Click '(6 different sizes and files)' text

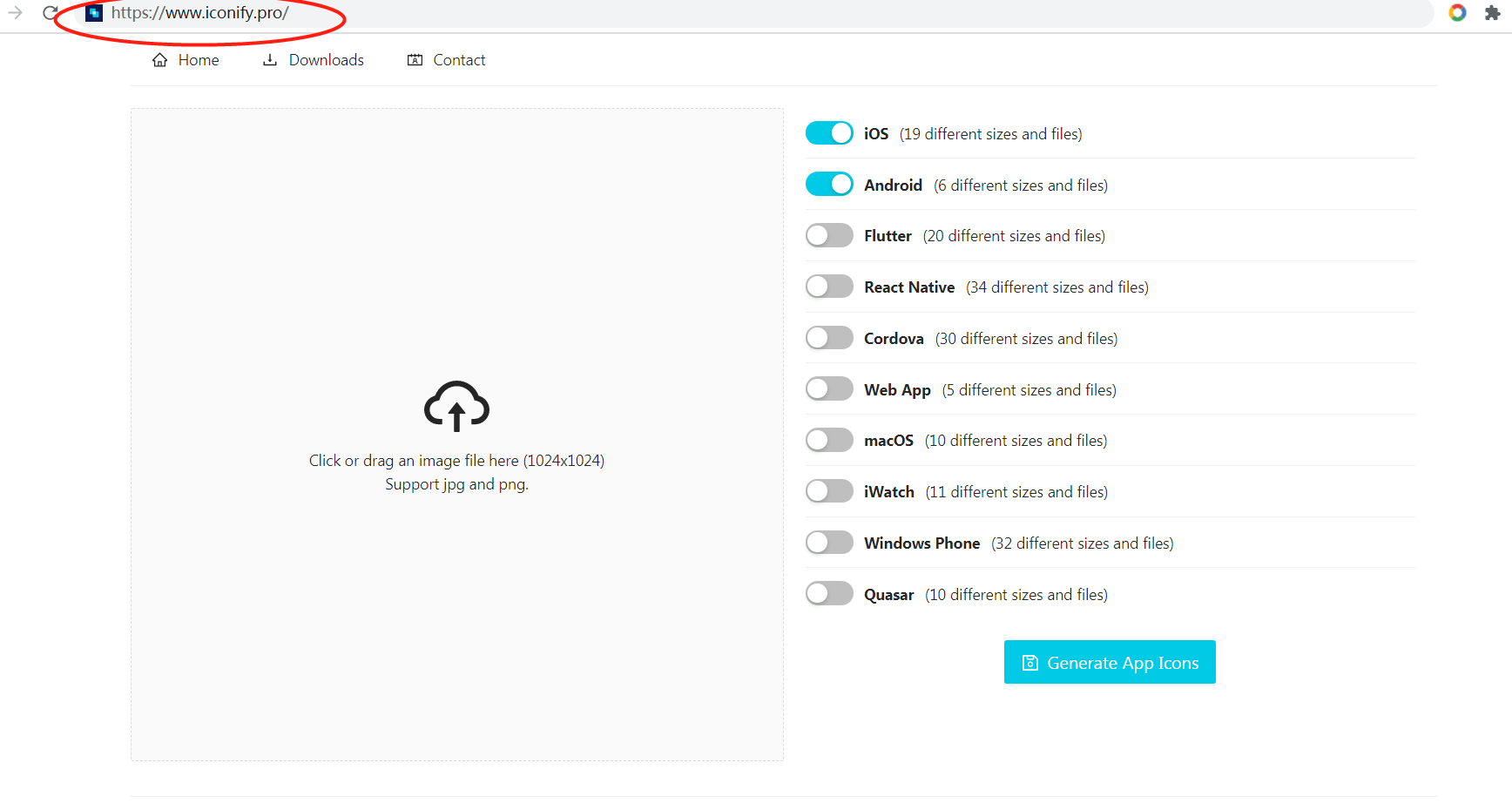tap(1021, 186)
